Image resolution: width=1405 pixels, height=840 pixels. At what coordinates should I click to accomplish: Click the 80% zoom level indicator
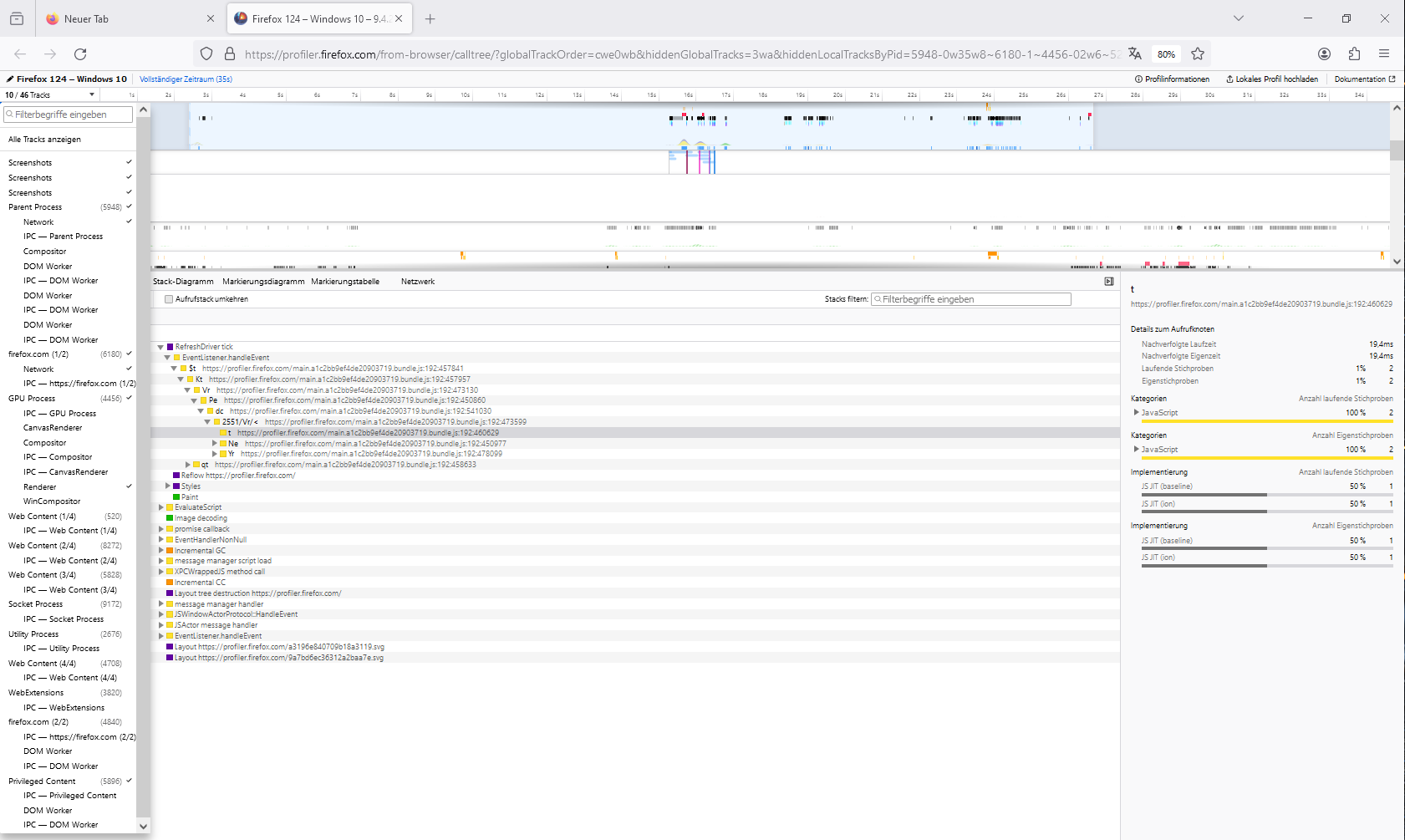pyautogui.click(x=1166, y=54)
